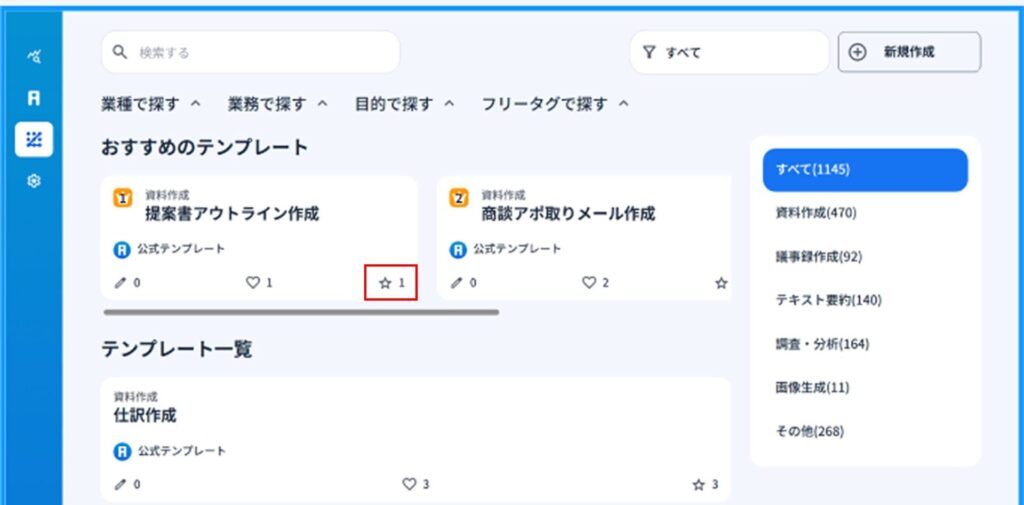Image resolution: width=1024 pixels, height=505 pixels.
Task: Like the 商談アポ取りメール作成 template with heart
Action: click(589, 283)
